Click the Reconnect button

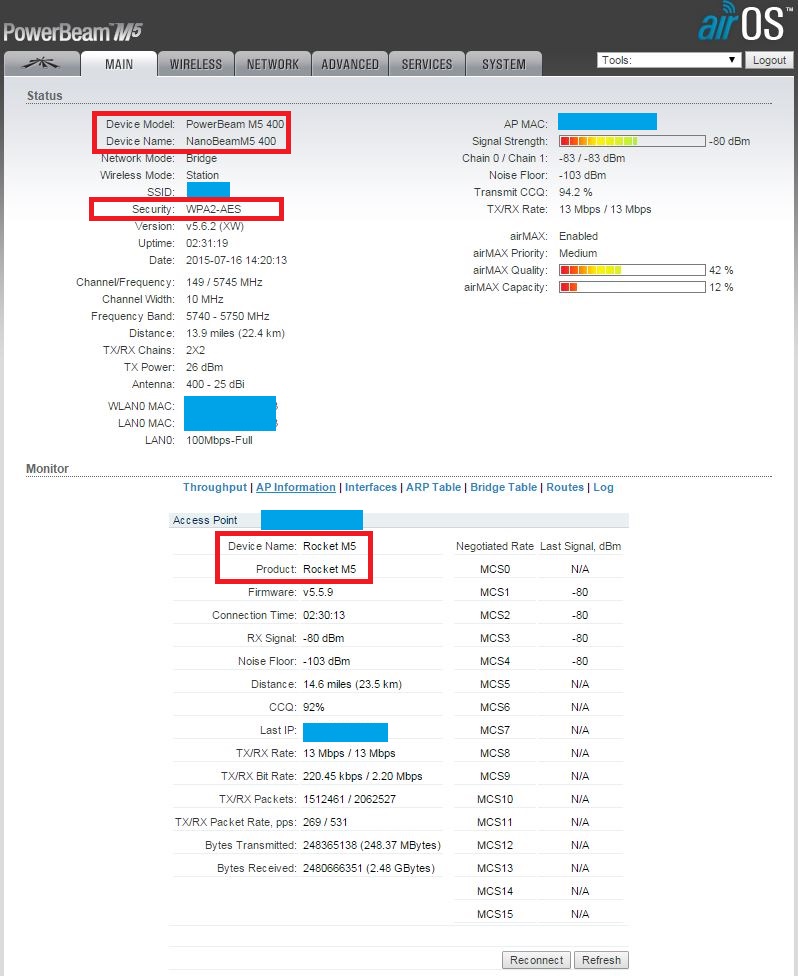(x=537, y=960)
